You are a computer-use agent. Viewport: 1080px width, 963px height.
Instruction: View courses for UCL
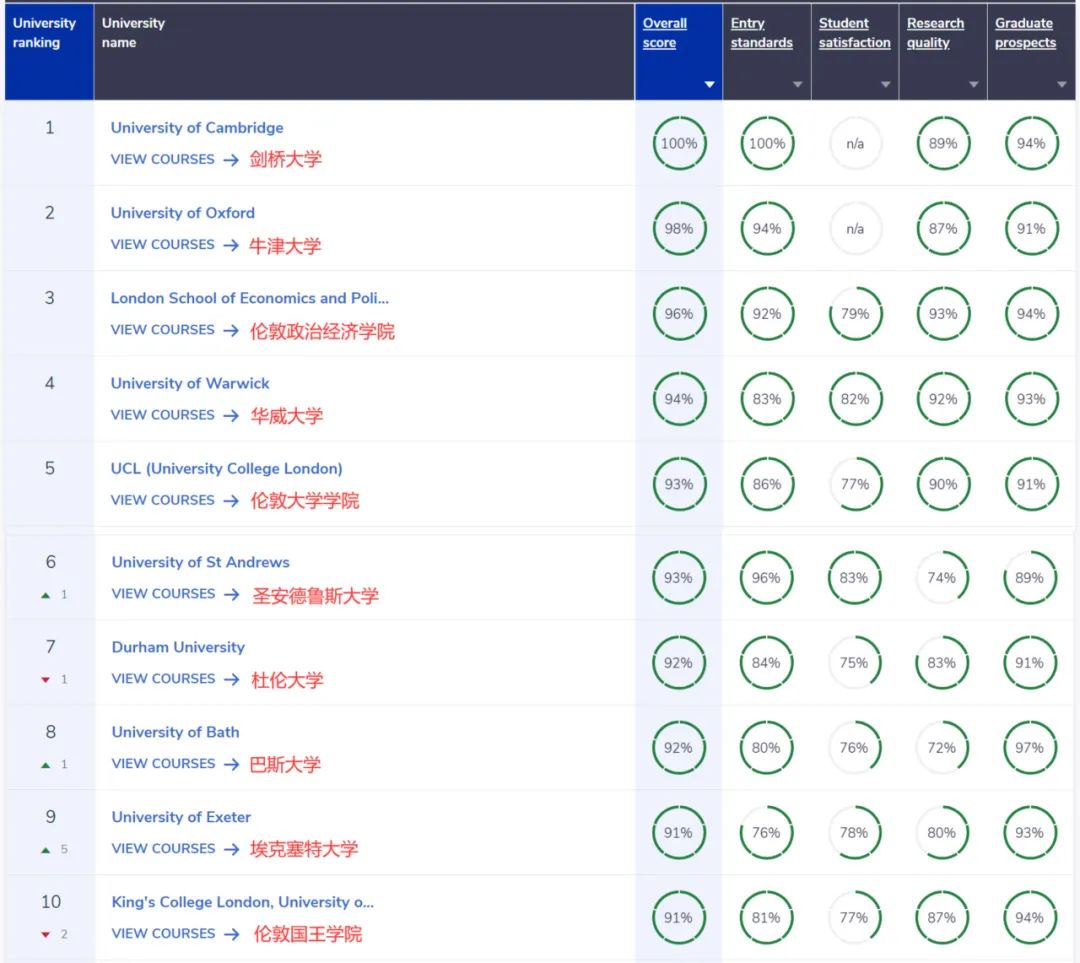click(175, 500)
